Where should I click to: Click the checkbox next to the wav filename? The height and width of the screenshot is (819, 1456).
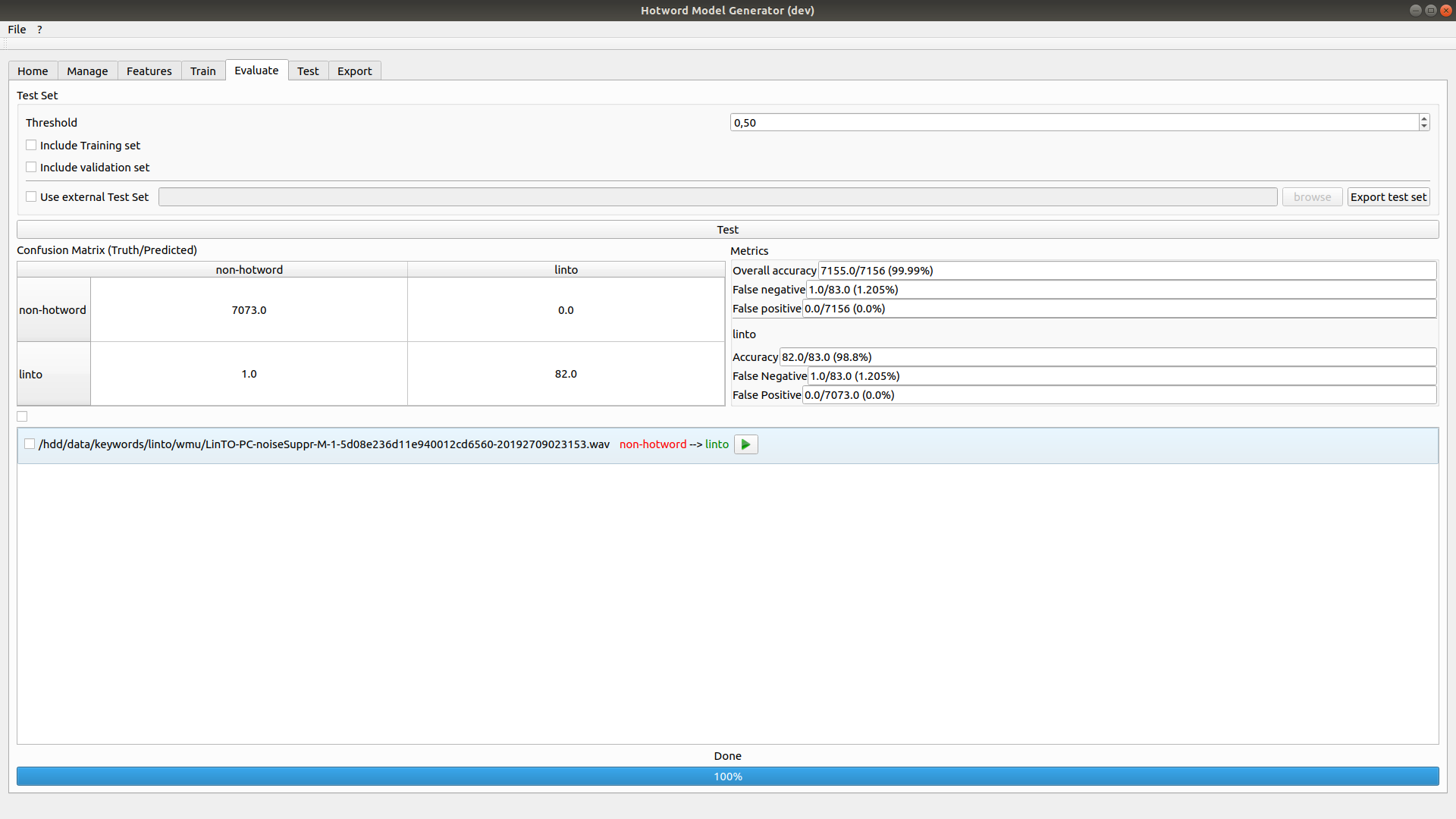(x=28, y=444)
